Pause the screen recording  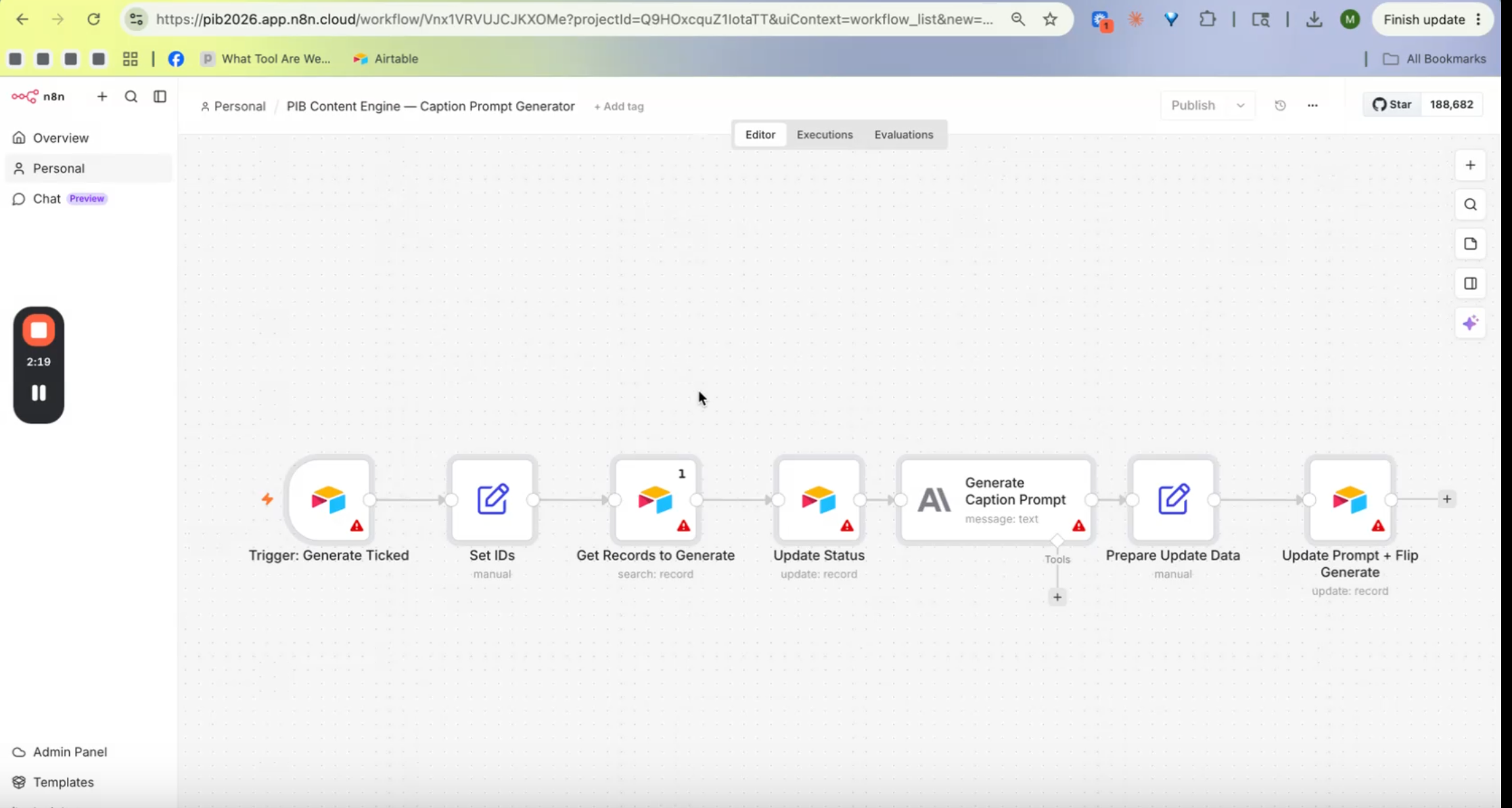[x=39, y=393]
